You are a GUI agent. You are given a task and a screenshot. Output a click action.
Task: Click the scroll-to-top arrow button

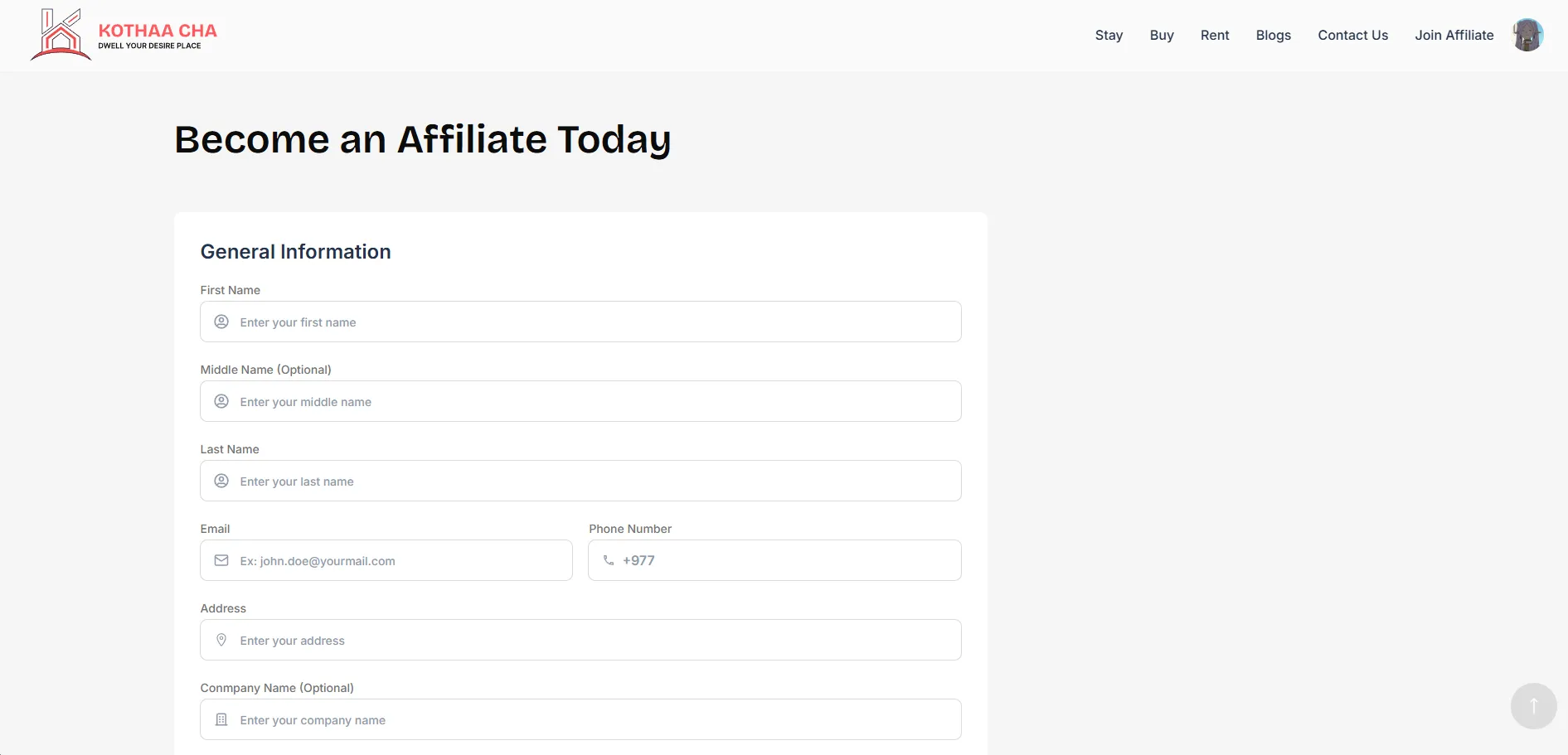[1533, 706]
